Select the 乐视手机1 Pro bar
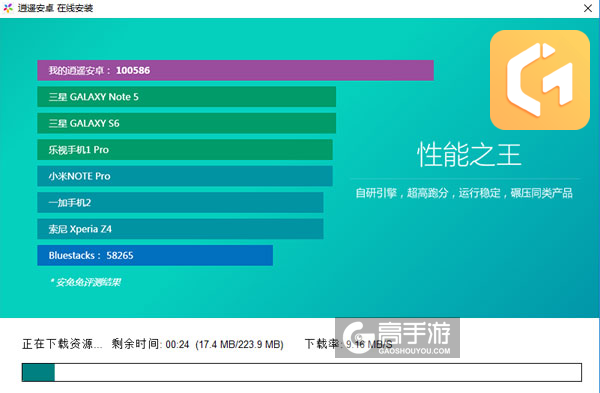 point(185,150)
